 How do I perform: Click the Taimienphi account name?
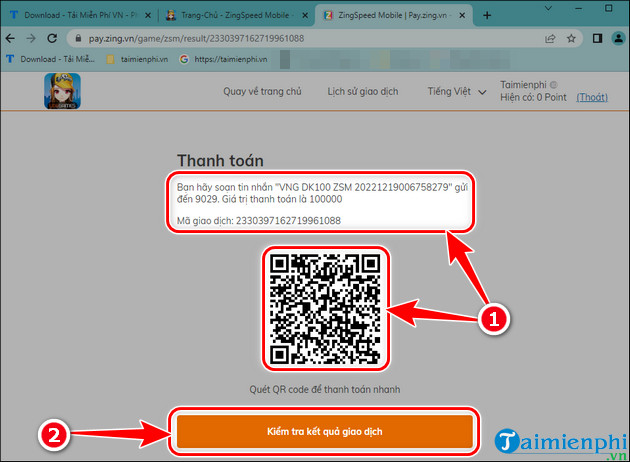pos(523,85)
